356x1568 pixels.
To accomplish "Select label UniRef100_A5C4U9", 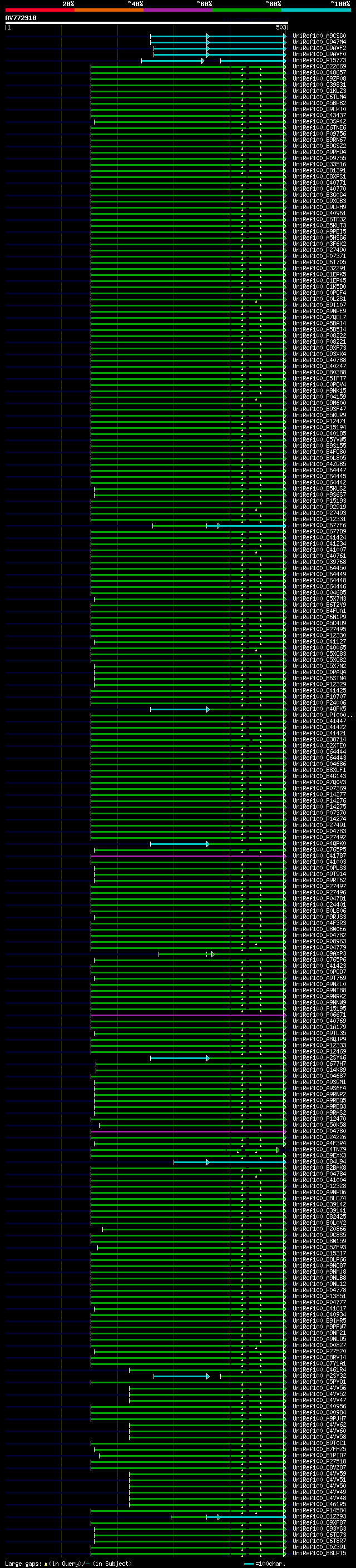I will click(319, 624).
